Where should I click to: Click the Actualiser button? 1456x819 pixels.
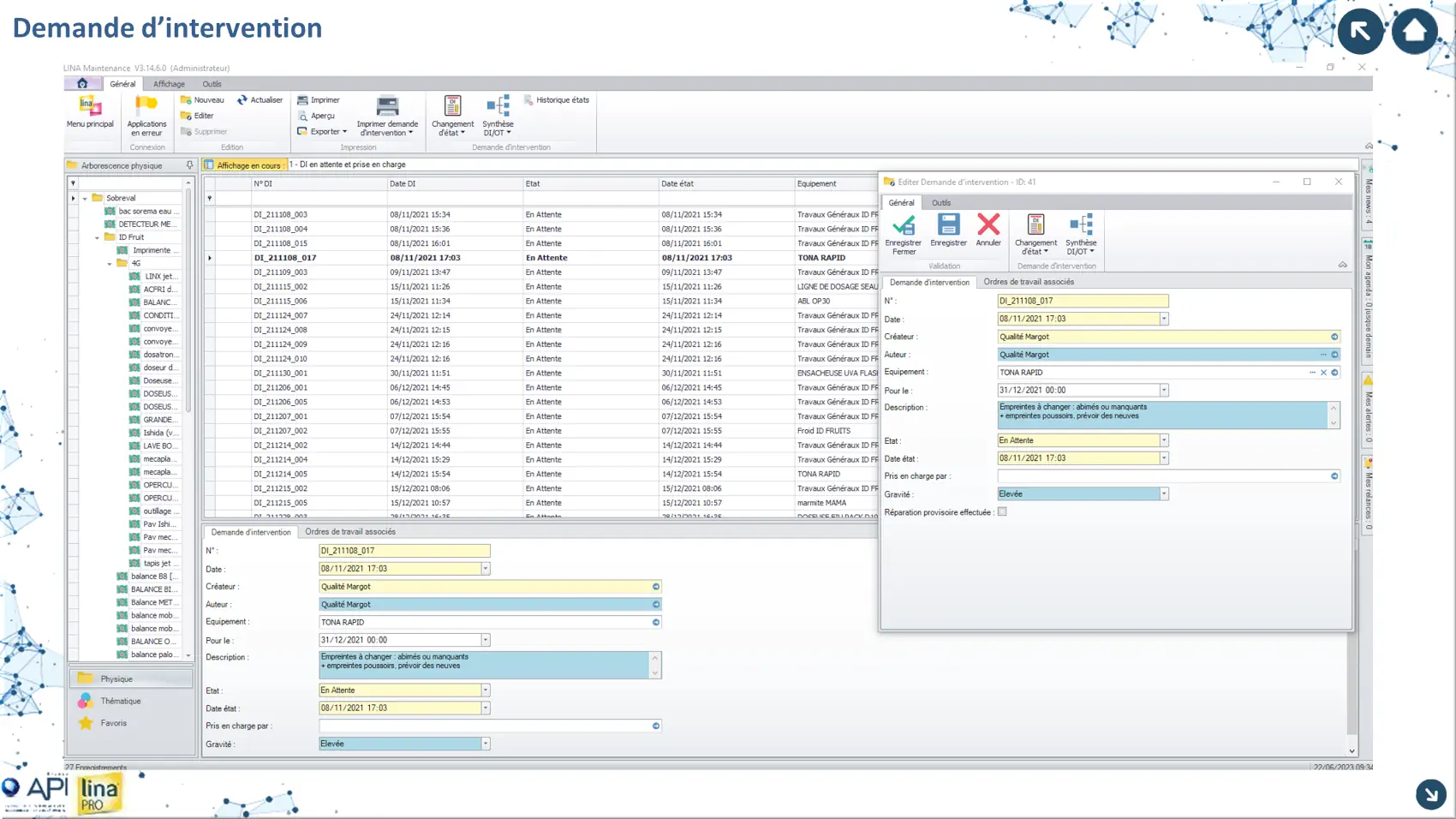260,100
